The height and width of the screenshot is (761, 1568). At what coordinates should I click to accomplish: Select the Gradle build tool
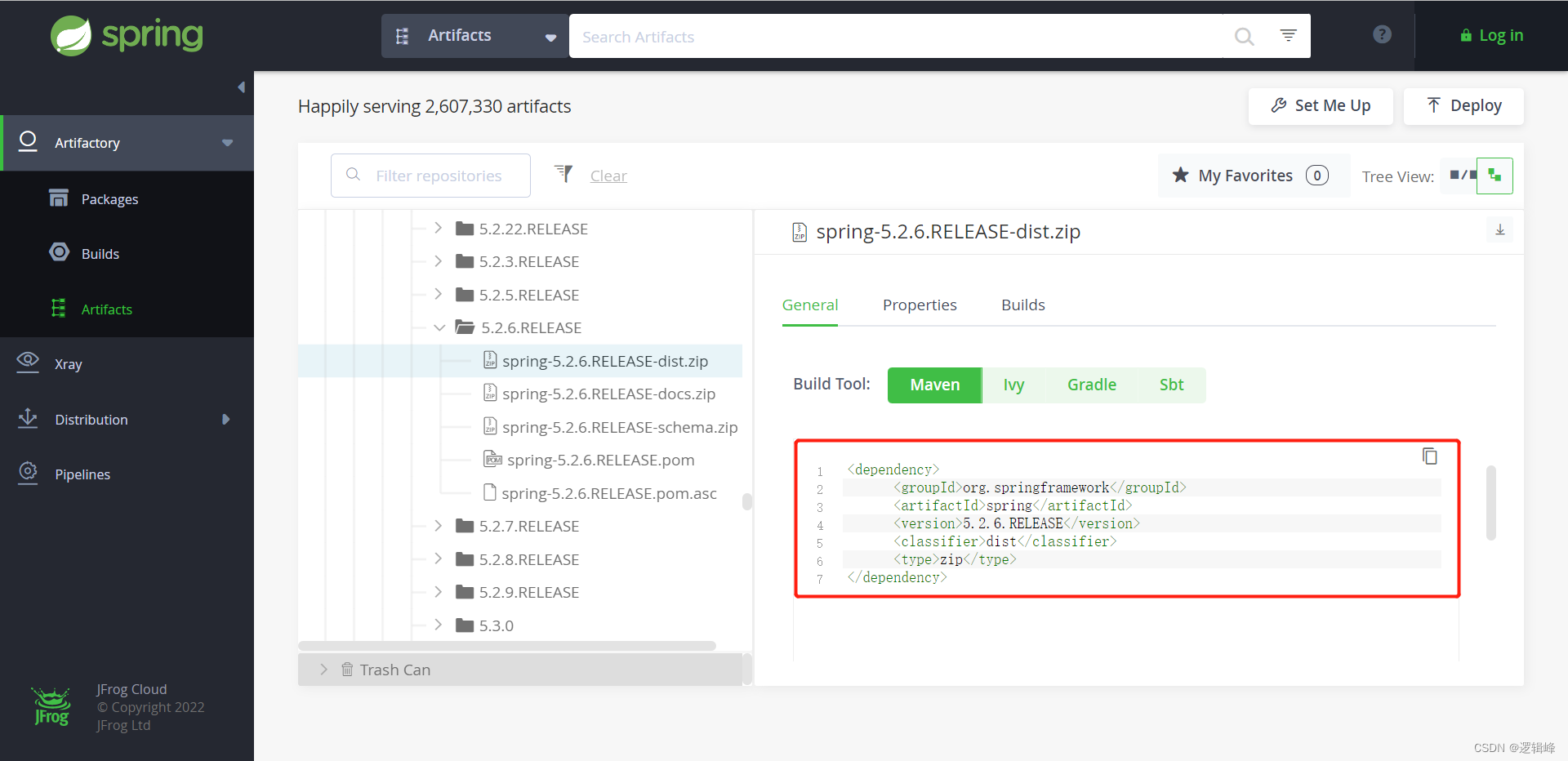pos(1092,385)
